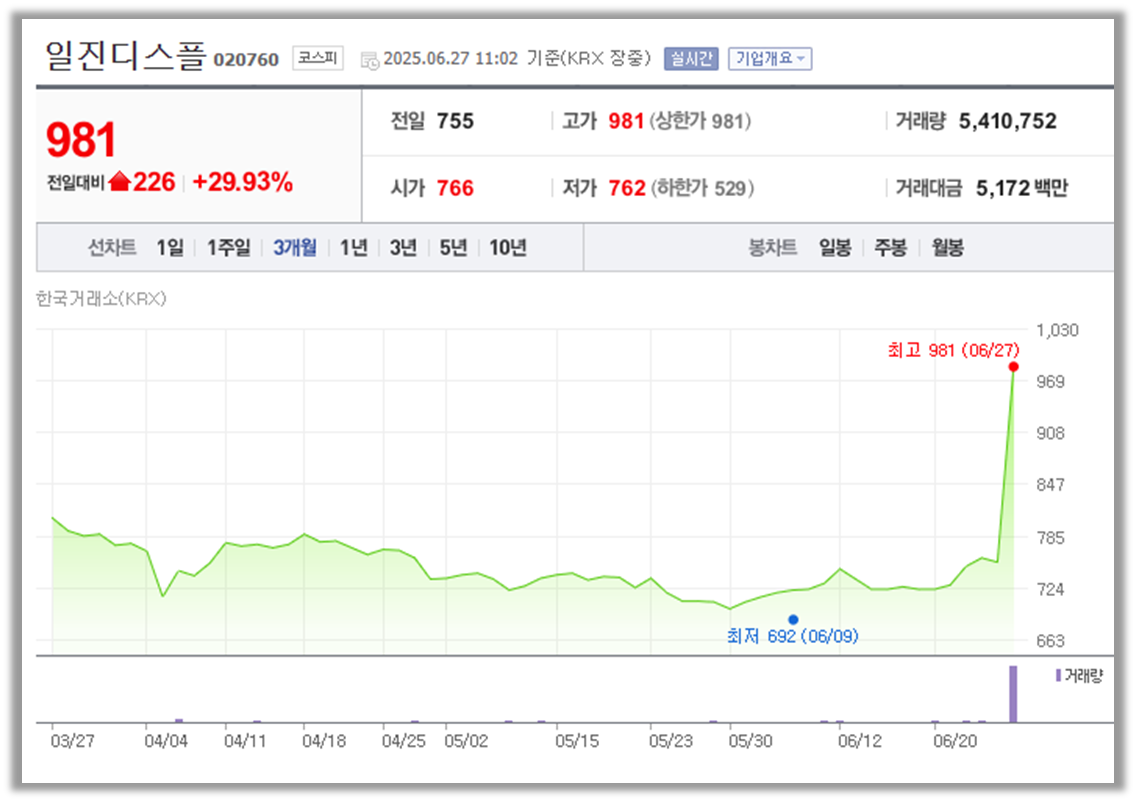The width and height of the screenshot is (1136, 802).
Task: Click the 최고 981 (06/27) label
Action: tap(953, 351)
